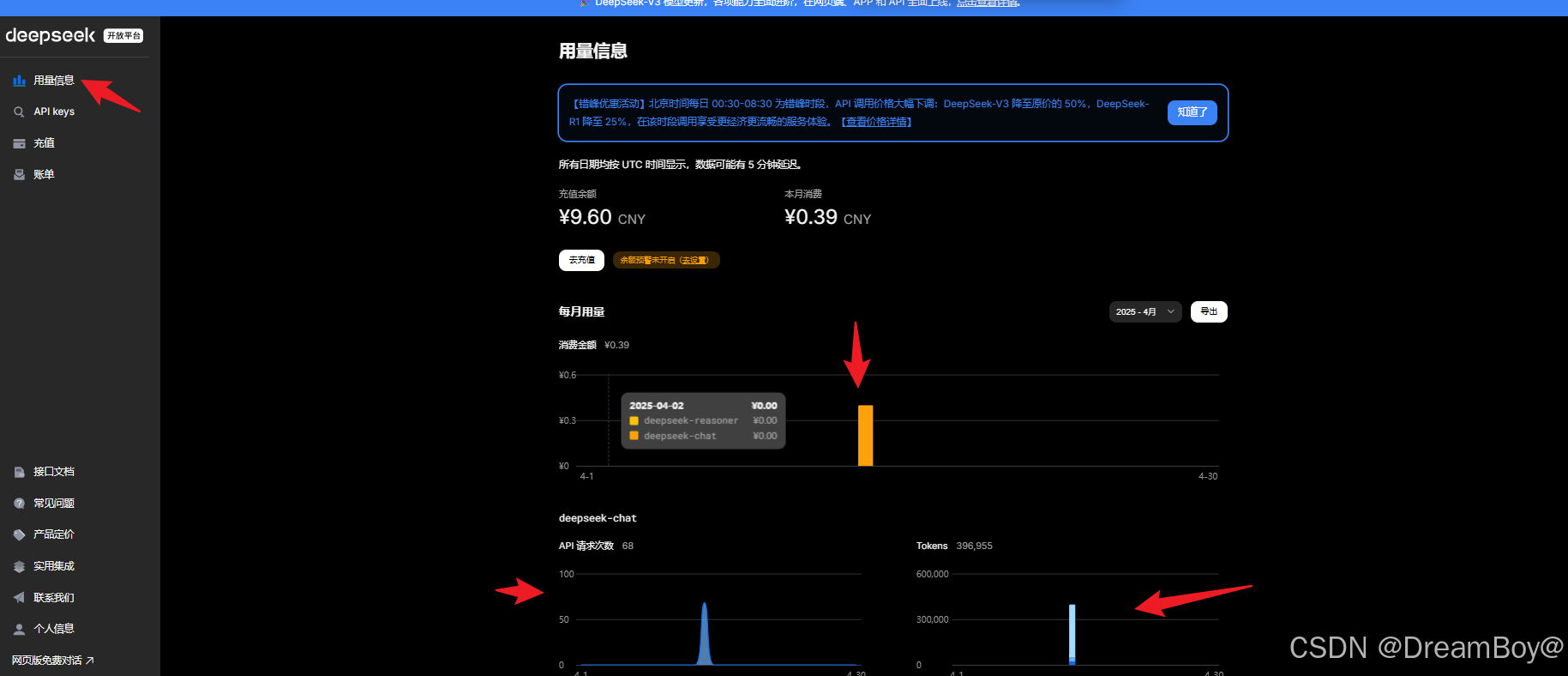The width and height of the screenshot is (1568, 676).
Task: Select the orange bar in 消费金额 chart
Action: click(x=866, y=436)
